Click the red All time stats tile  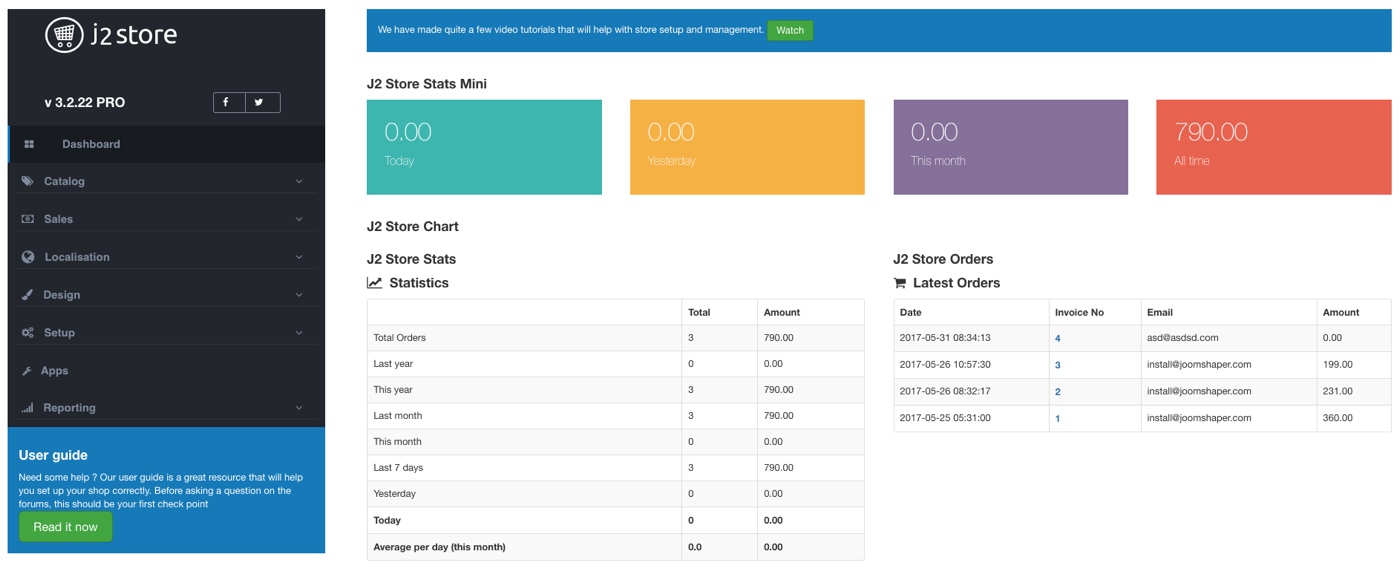point(1273,147)
